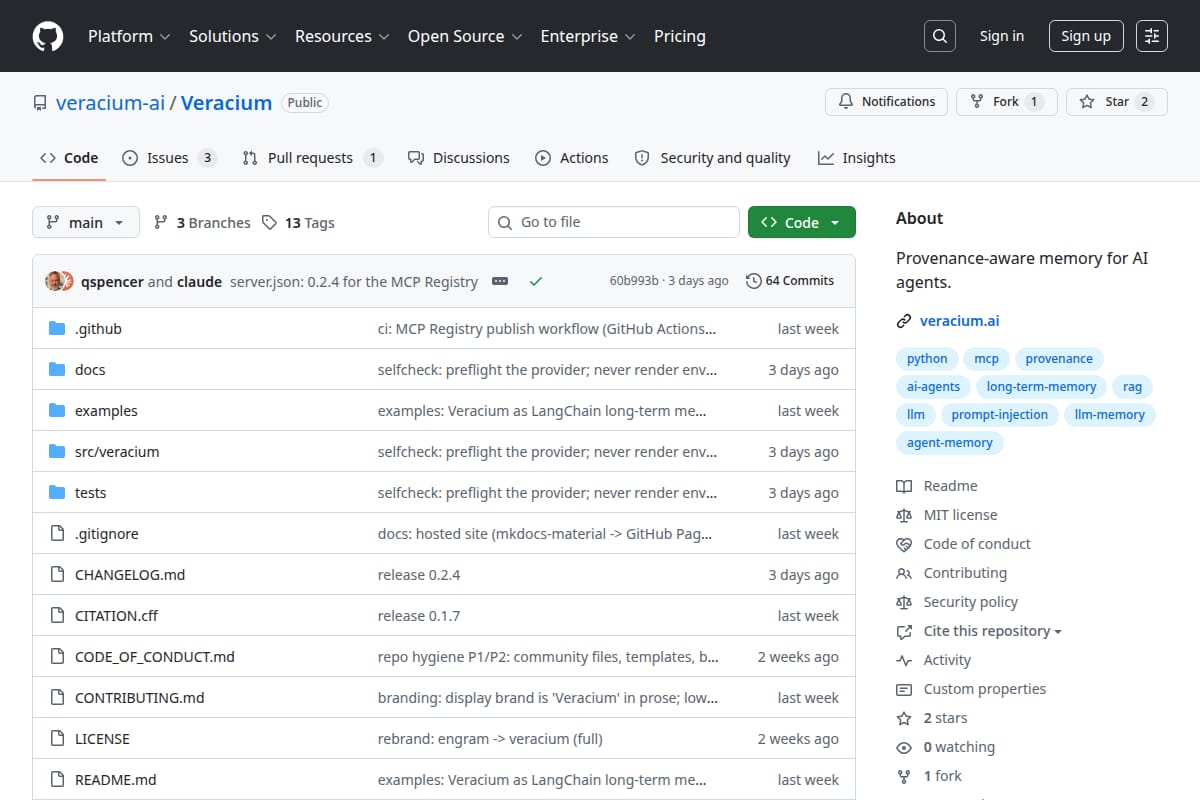This screenshot has width=1200, height=800.
Task: Open the appearance settings icon beside Sign up
Action: pos(1152,36)
